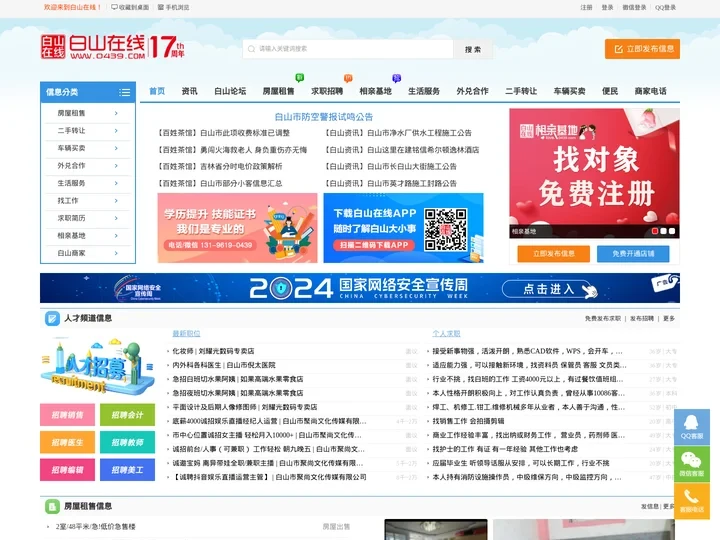Open resume 找销售工作 会拍摄剪辑

468,421
